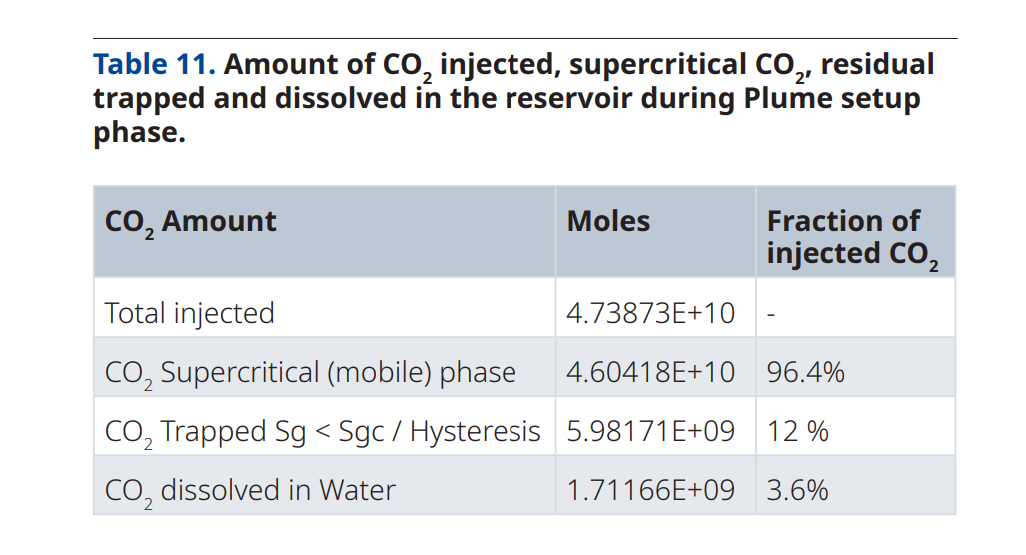Click the value 5.98171E+09

pyautogui.click(x=650, y=432)
